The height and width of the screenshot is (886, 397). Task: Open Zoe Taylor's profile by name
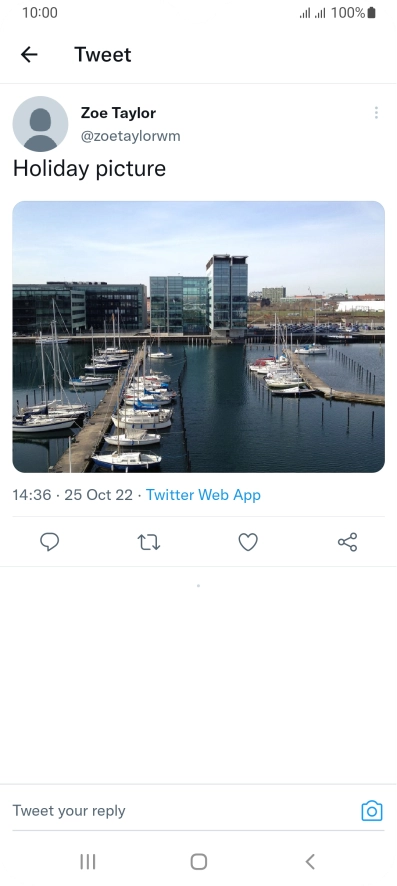[118, 112]
